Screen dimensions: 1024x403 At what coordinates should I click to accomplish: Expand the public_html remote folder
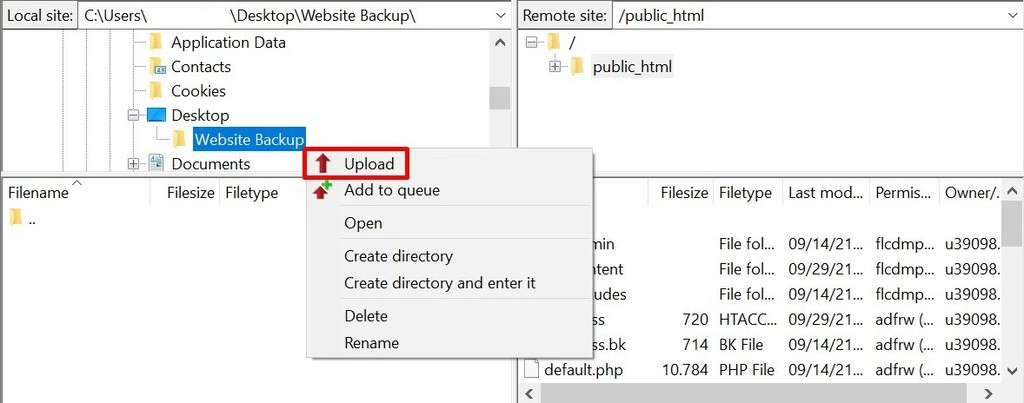pos(555,67)
